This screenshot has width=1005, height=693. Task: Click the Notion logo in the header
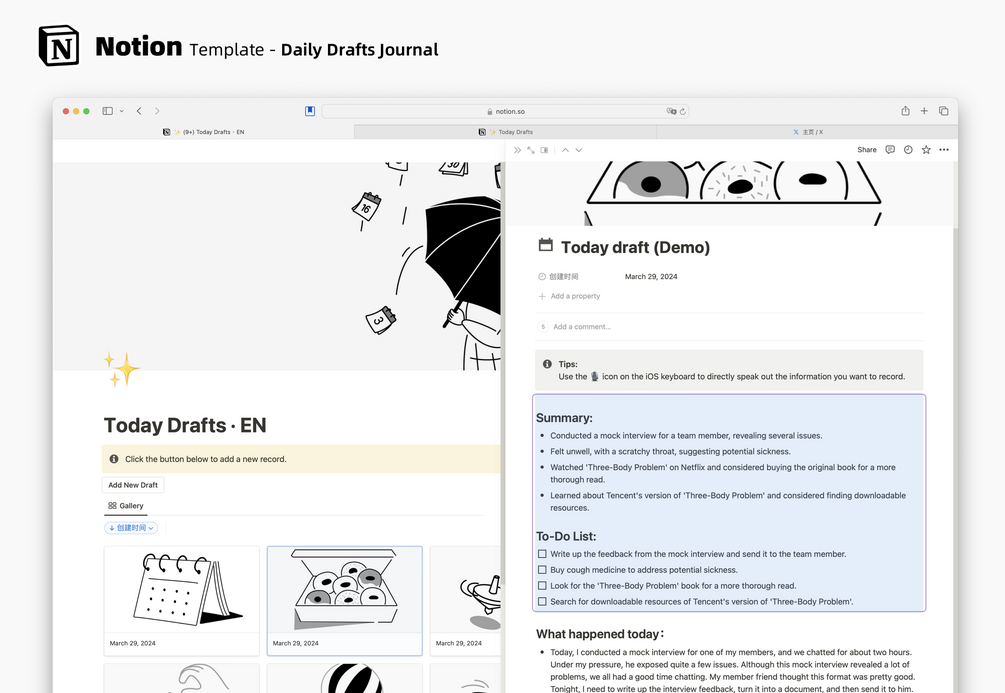click(59, 46)
